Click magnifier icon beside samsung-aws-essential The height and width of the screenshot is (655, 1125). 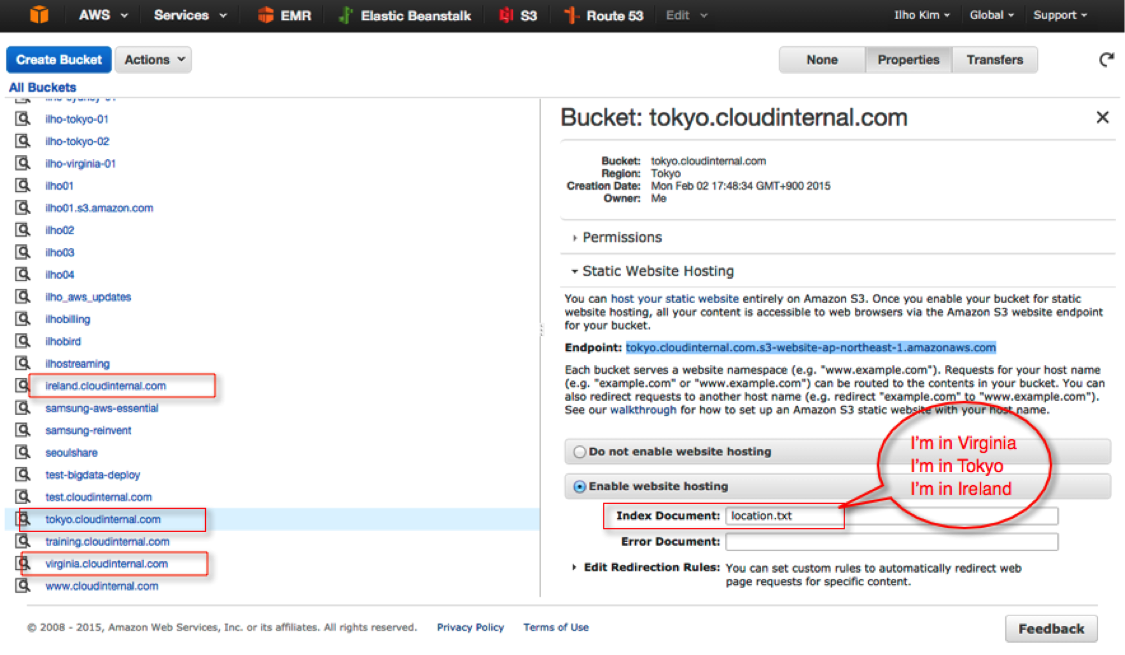pyautogui.click(x=23, y=407)
